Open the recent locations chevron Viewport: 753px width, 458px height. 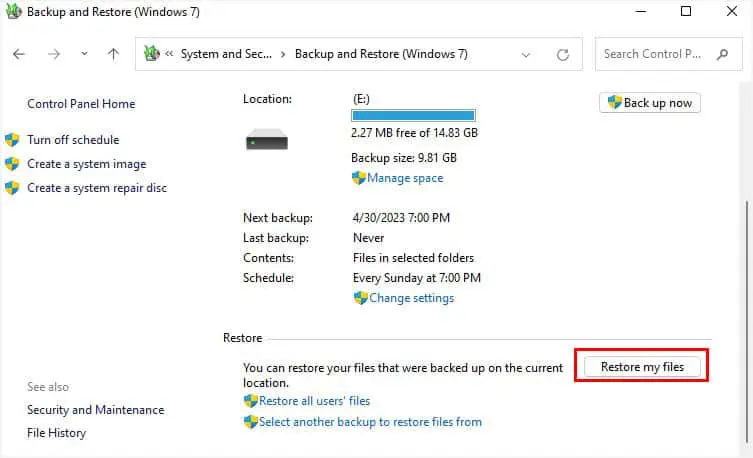[x=84, y=54]
